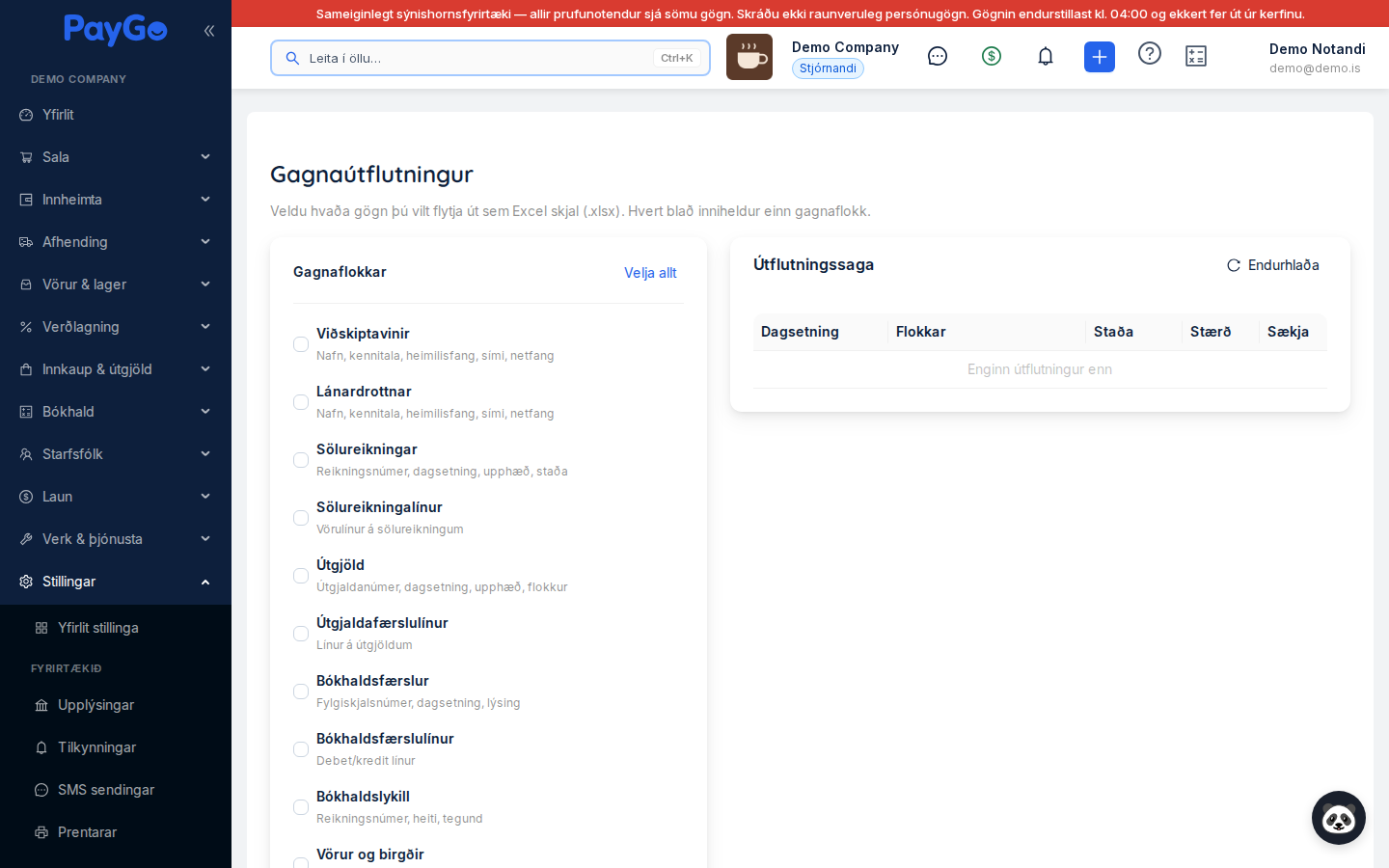Check the Sölureikningalínur checkbox
1389x868 pixels.
pyautogui.click(x=301, y=518)
